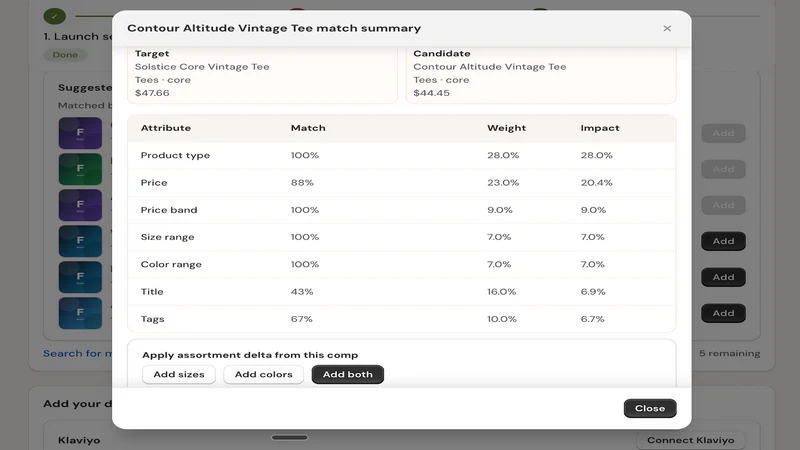Click the Connect Klaviyo button
This screenshot has height=450, width=800.
(x=690, y=440)
